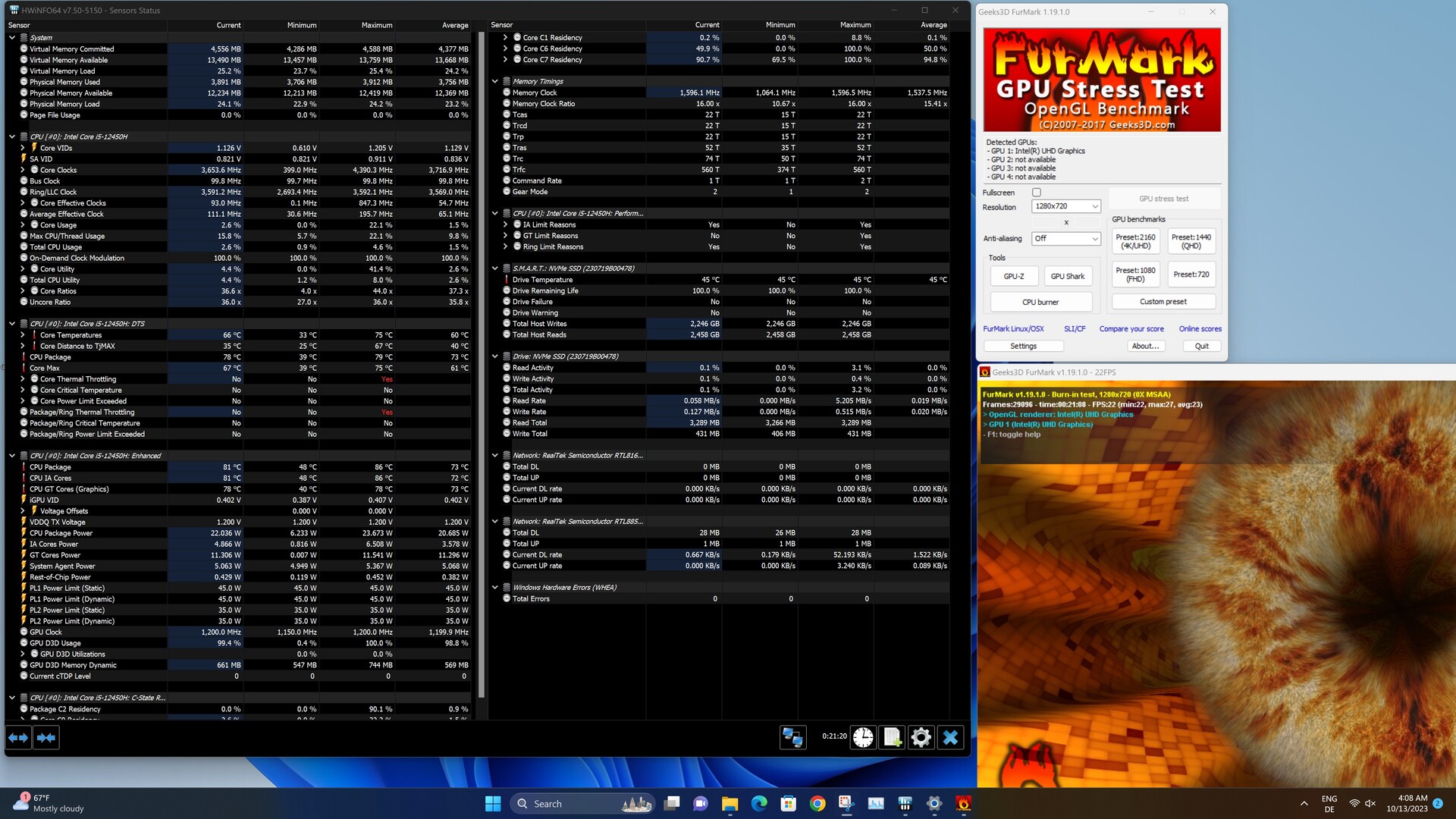Collapse the Memory Timings sensor group
The width and height of the screenshot is (1456, 819).
point(495,81)
